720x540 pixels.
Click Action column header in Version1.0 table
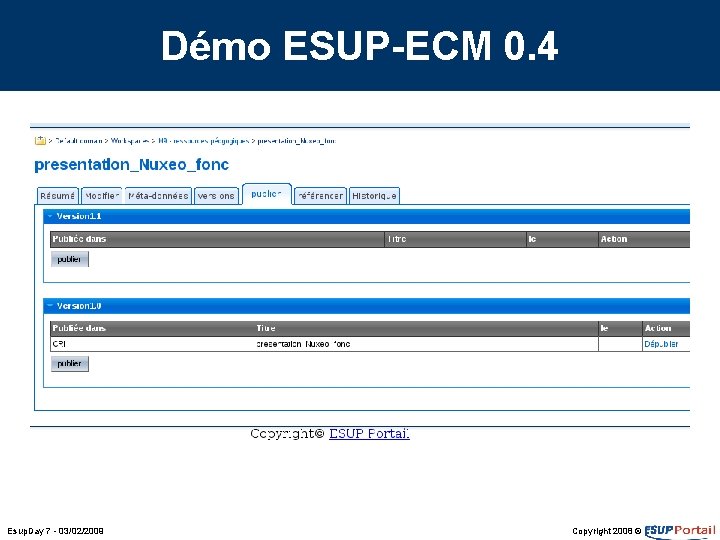tap(658, 328)
